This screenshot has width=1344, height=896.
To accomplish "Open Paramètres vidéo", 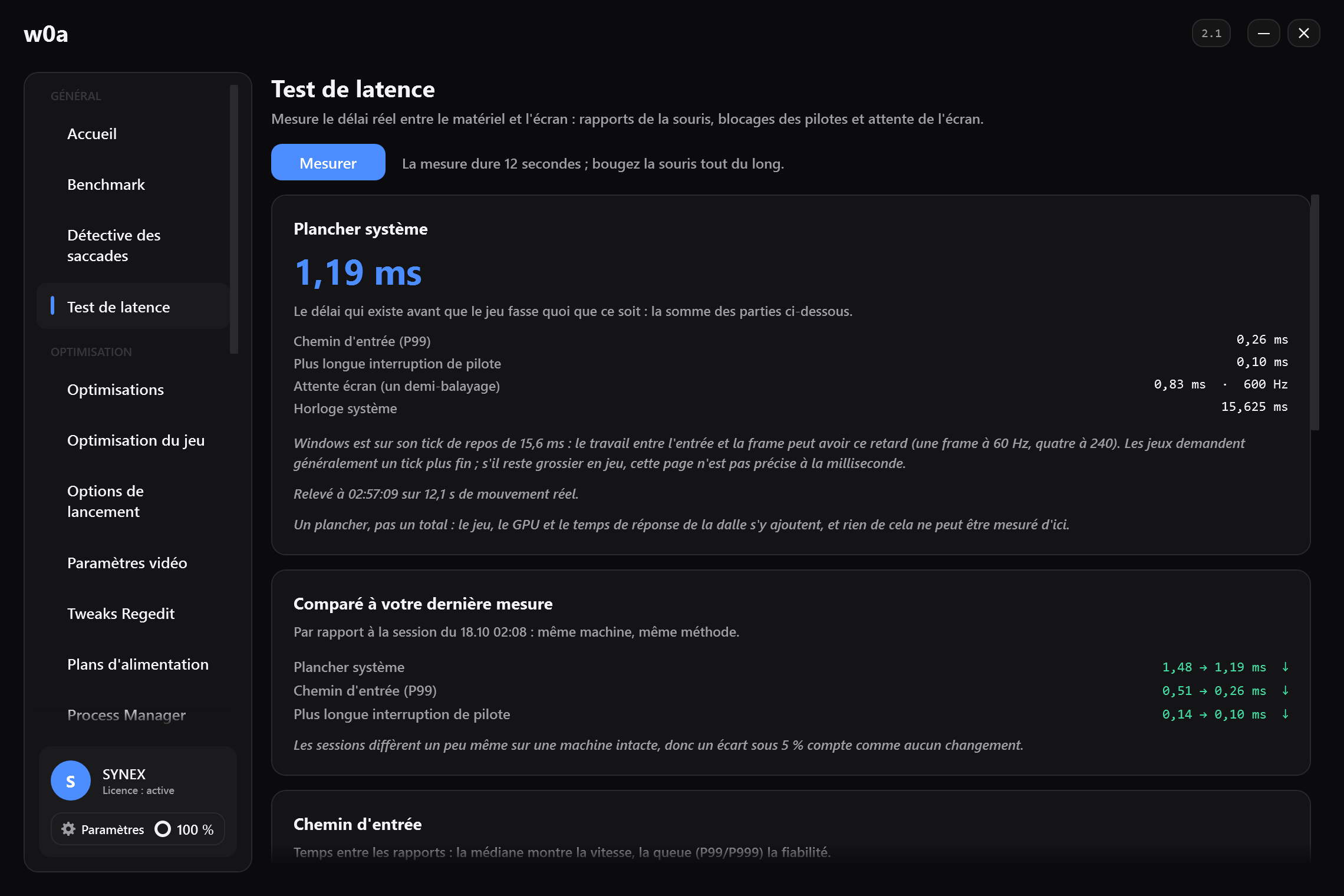I will coord(133,563).
